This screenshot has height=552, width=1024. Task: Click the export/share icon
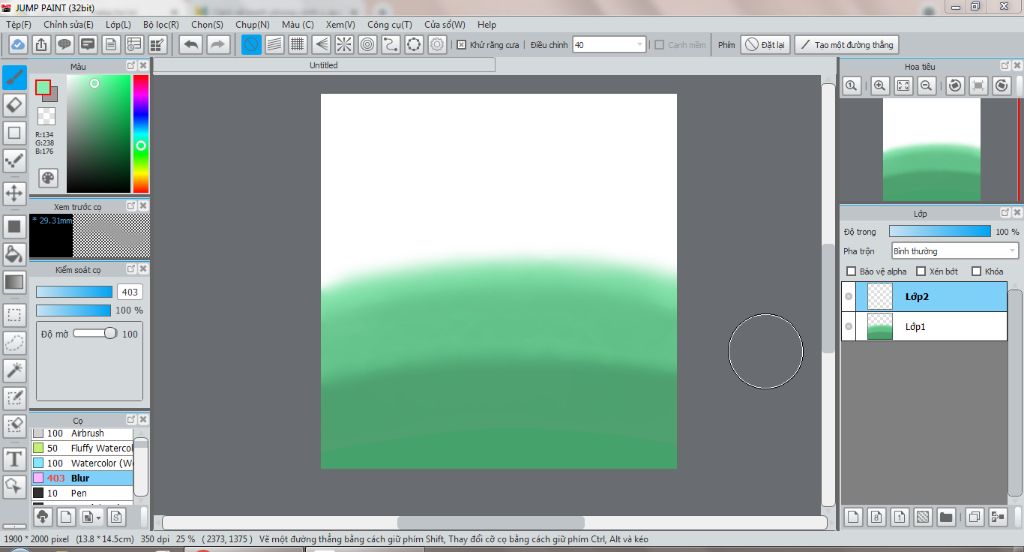pyautogui.click(x=41, y=44)
